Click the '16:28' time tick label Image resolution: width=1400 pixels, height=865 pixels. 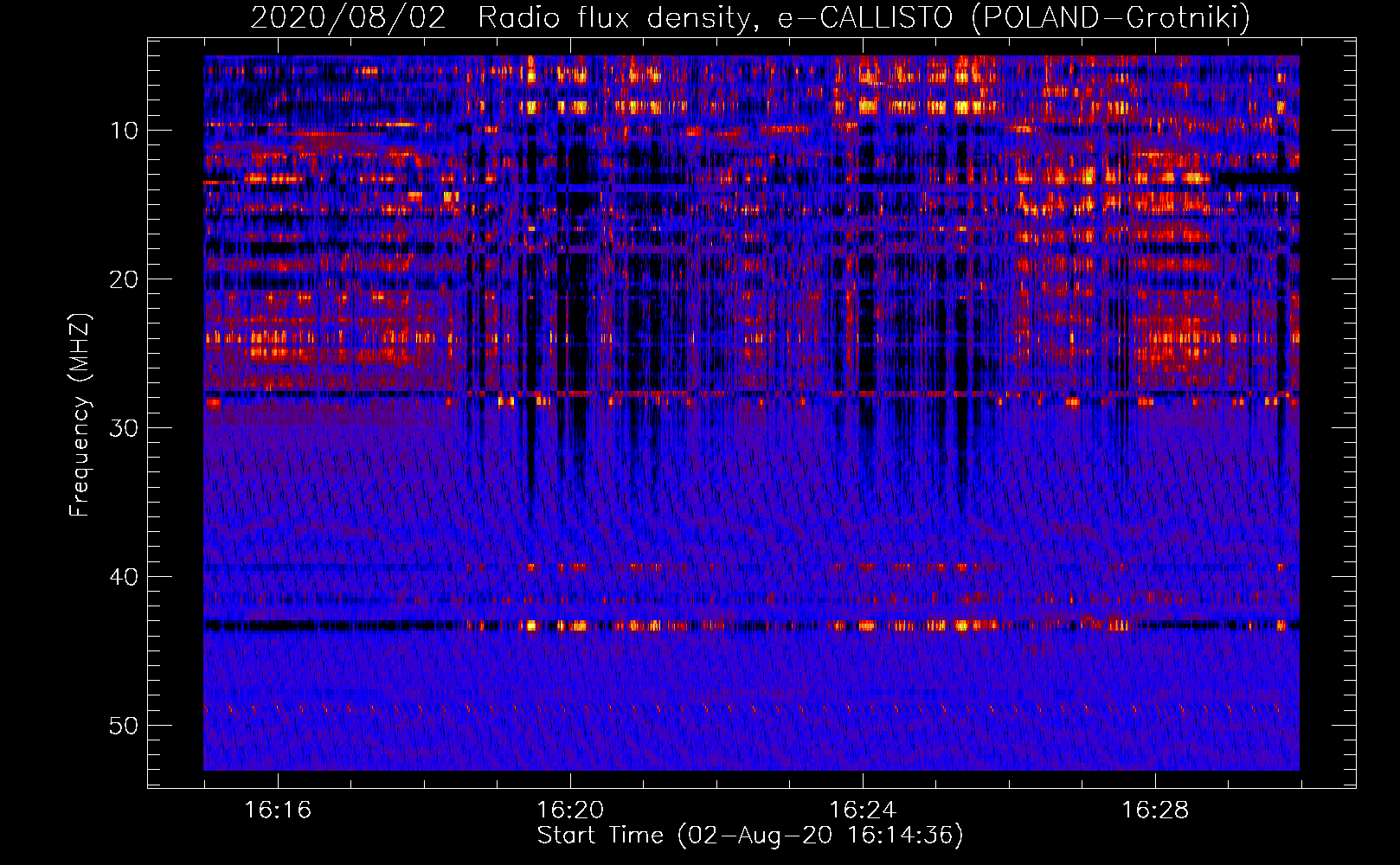click(x=1155, y=811)
